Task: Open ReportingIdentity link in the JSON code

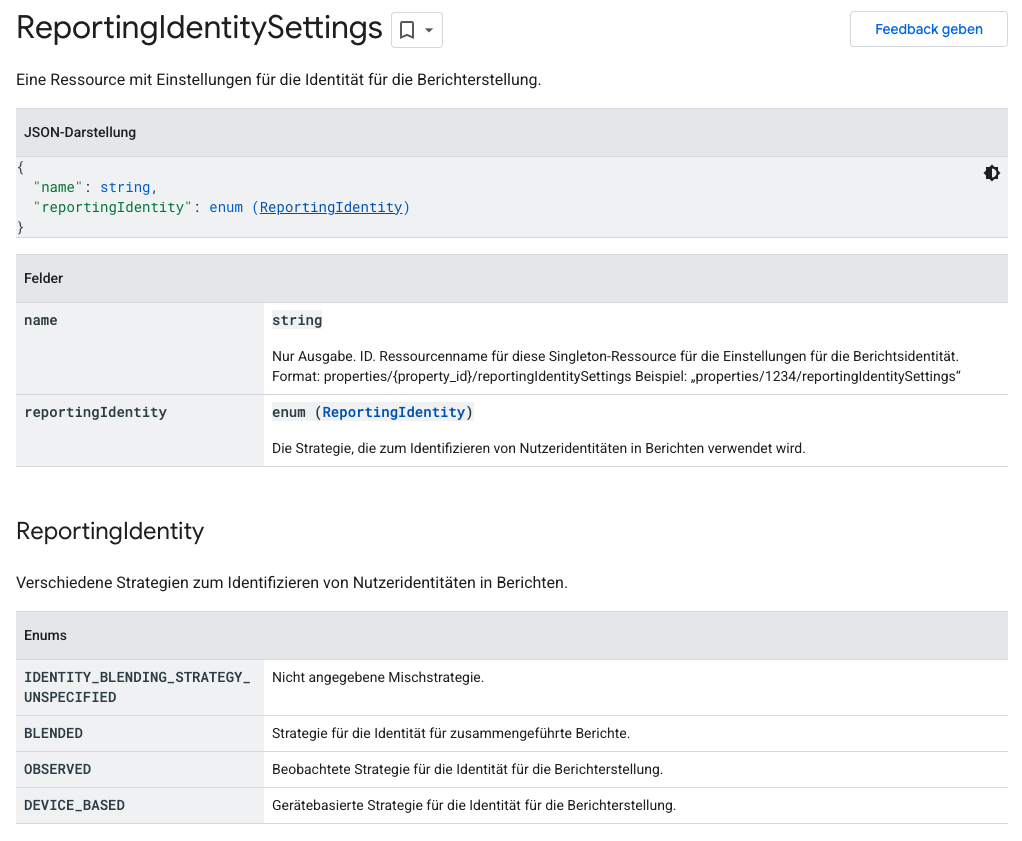Action: click(x=330, y=207)
